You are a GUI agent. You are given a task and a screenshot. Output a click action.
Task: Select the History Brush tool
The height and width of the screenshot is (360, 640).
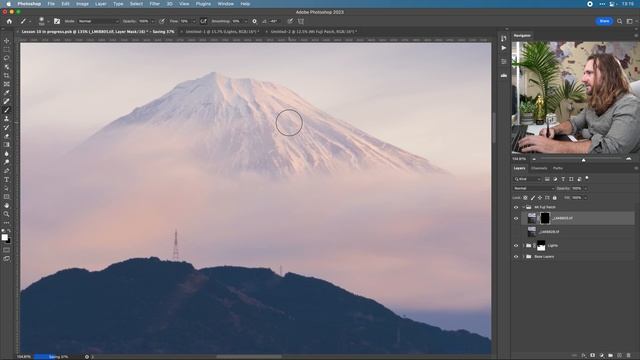(7, 127)
